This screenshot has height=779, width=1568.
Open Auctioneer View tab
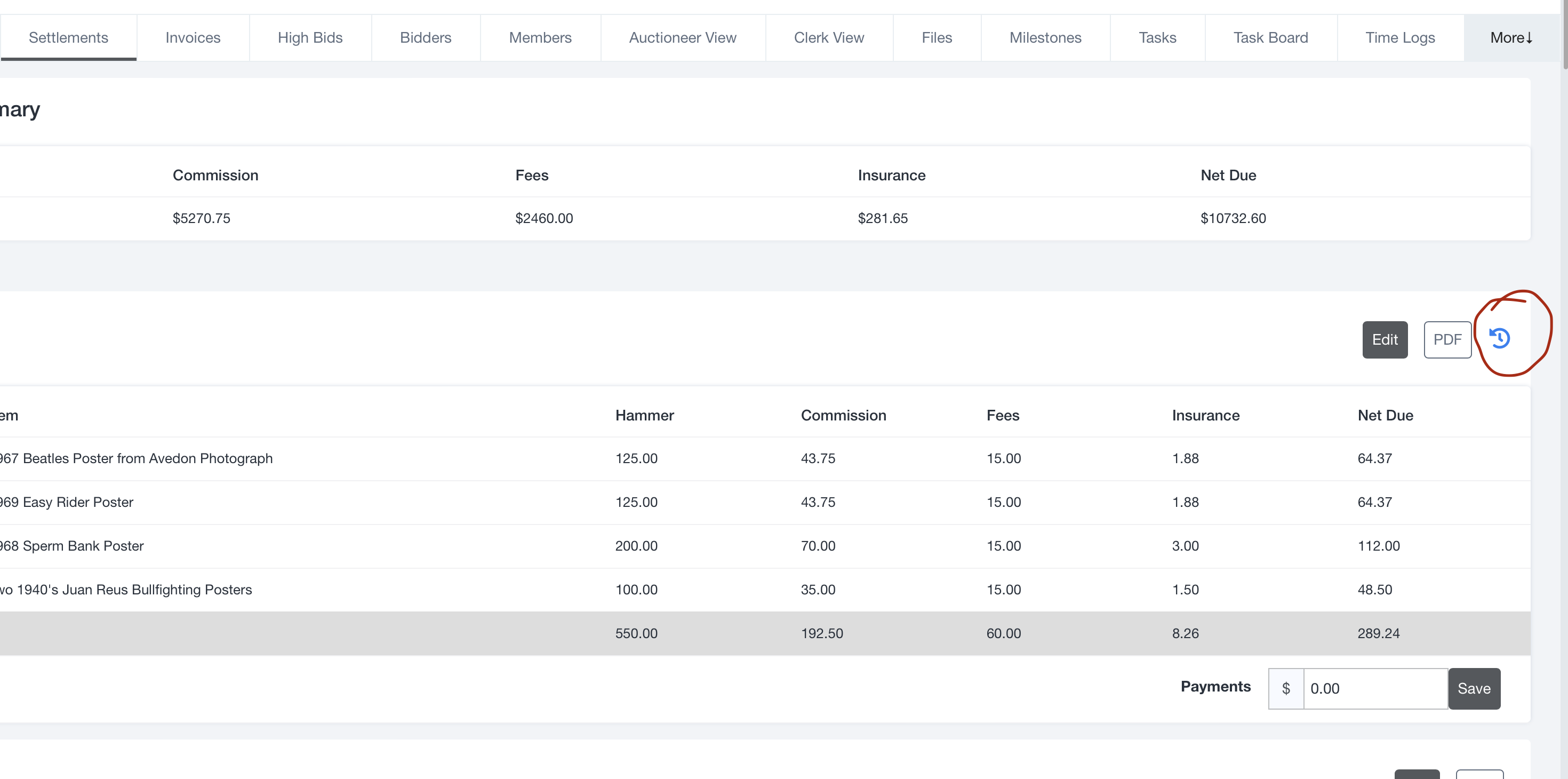click(682, 38)
